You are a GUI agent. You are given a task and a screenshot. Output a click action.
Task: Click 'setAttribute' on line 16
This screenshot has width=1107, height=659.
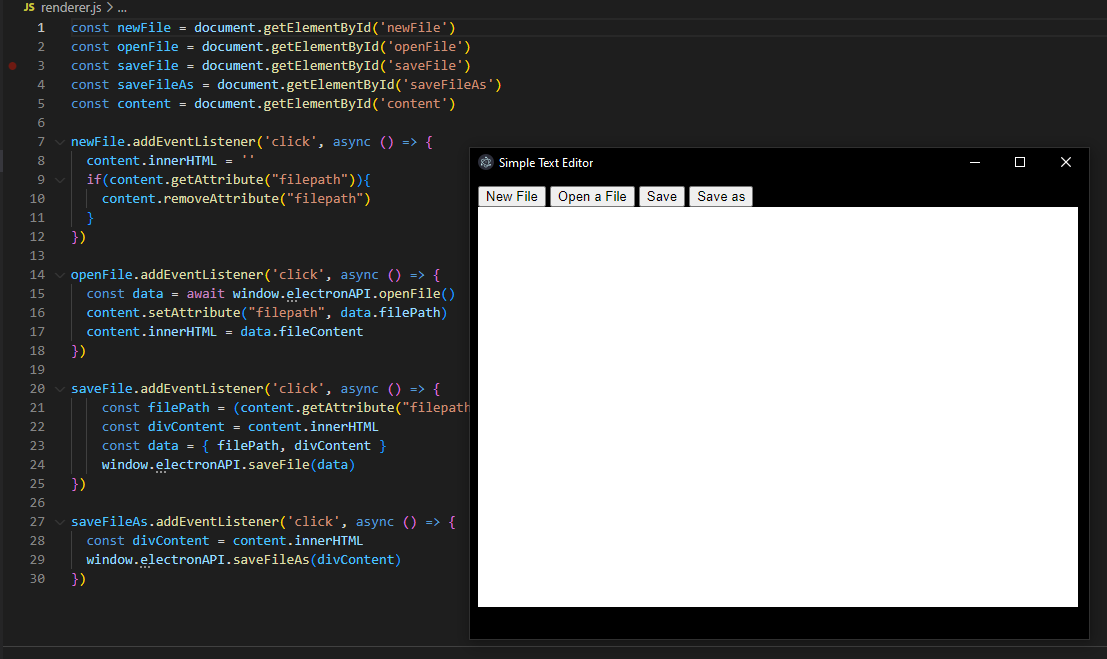tap(194, 313)
